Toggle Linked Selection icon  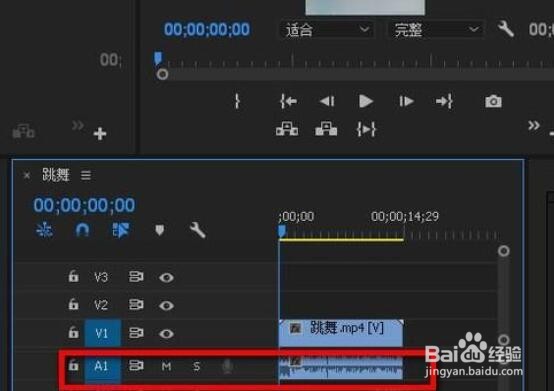(121, 230)
